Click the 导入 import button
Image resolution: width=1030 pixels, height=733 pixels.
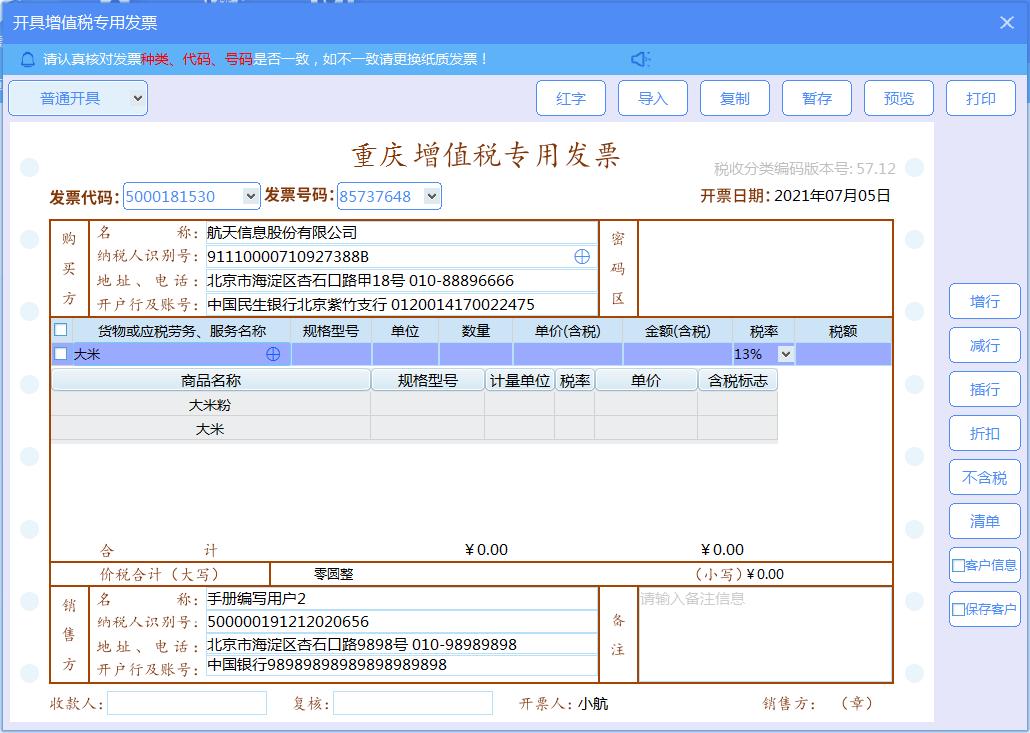(652, 98)
